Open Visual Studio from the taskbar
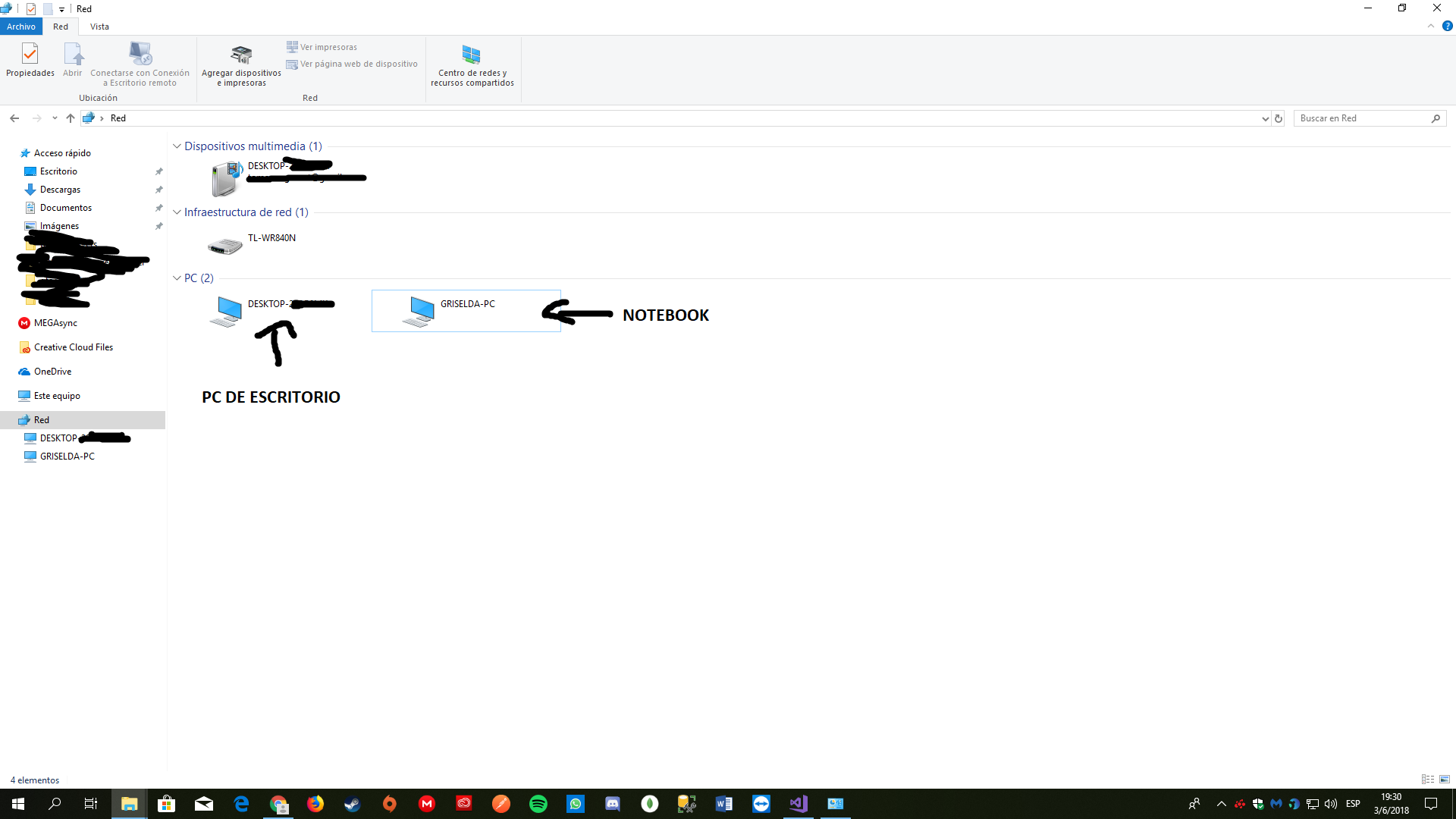Screen dimensions: 1456x819 point(799,804)
